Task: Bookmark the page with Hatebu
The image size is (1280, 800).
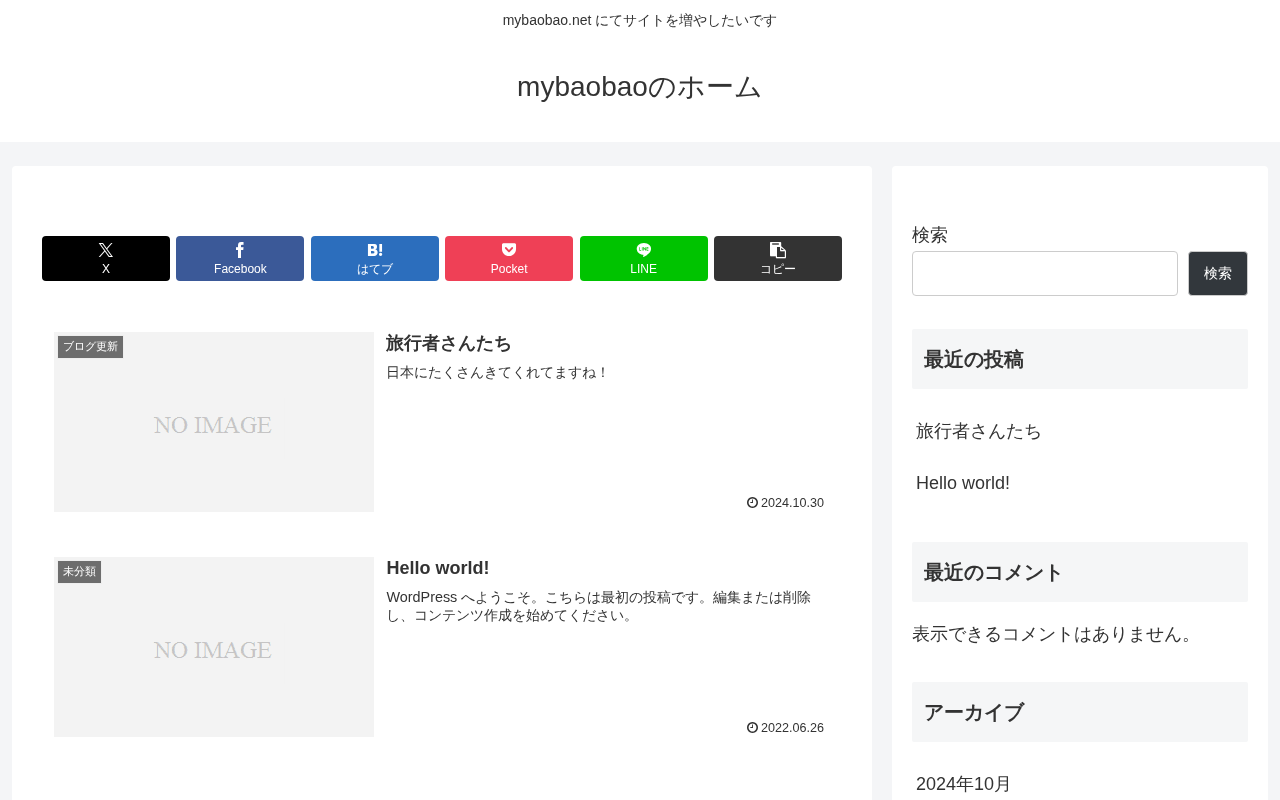Action: pos(375,258)
